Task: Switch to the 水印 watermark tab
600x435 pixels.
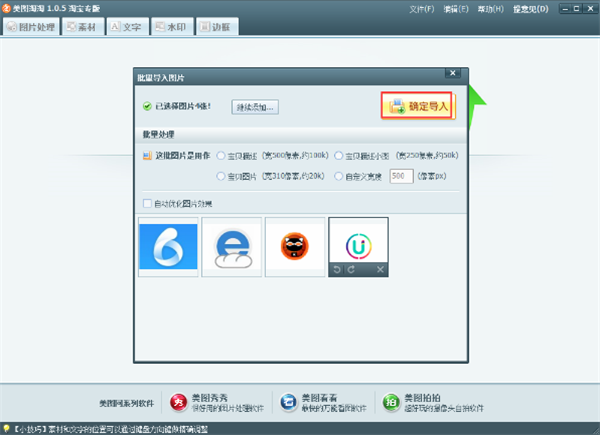Action: 173,26
